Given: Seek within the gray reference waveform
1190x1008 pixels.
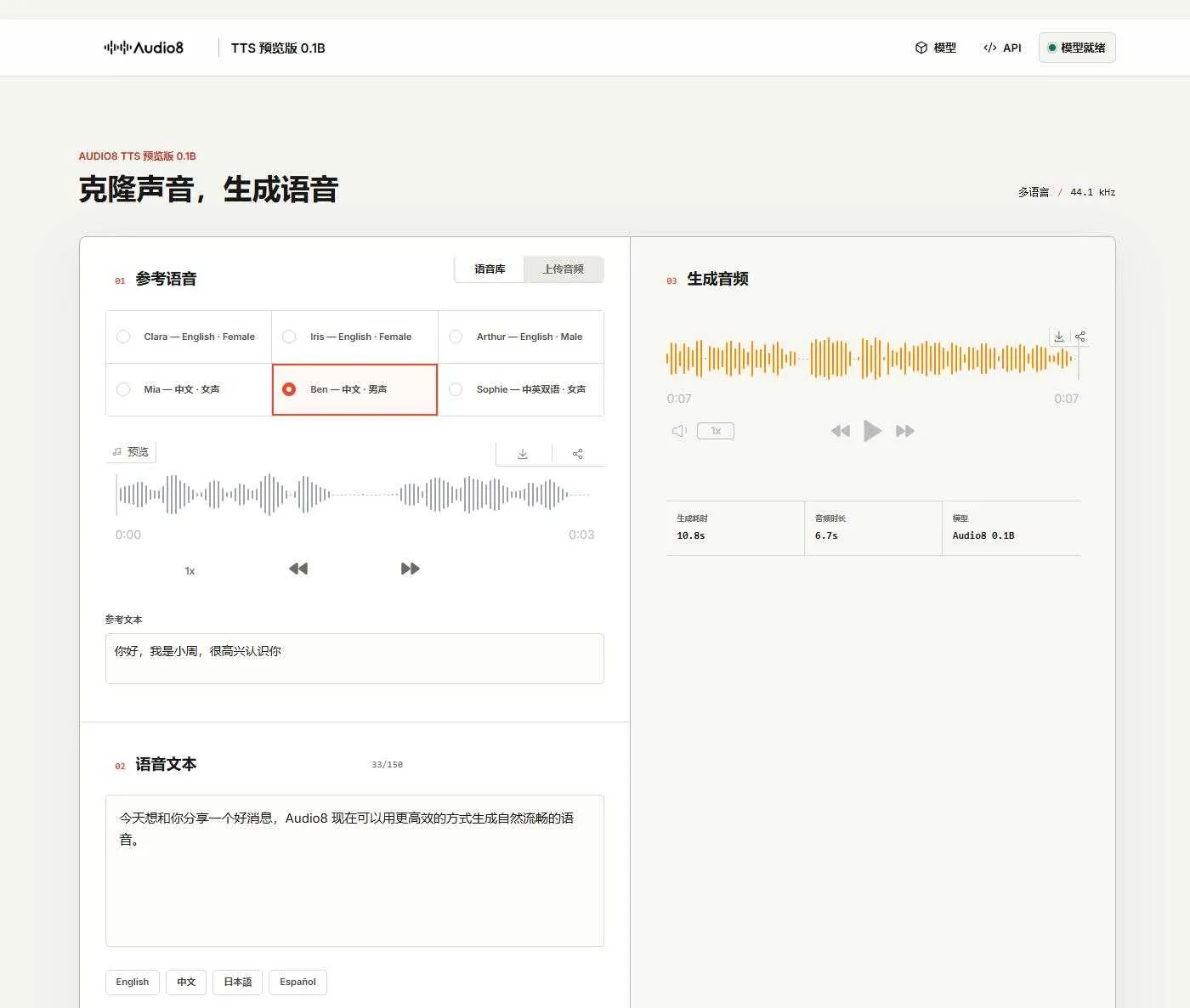Looking at the screenshot, I should (x=353, y=495).
